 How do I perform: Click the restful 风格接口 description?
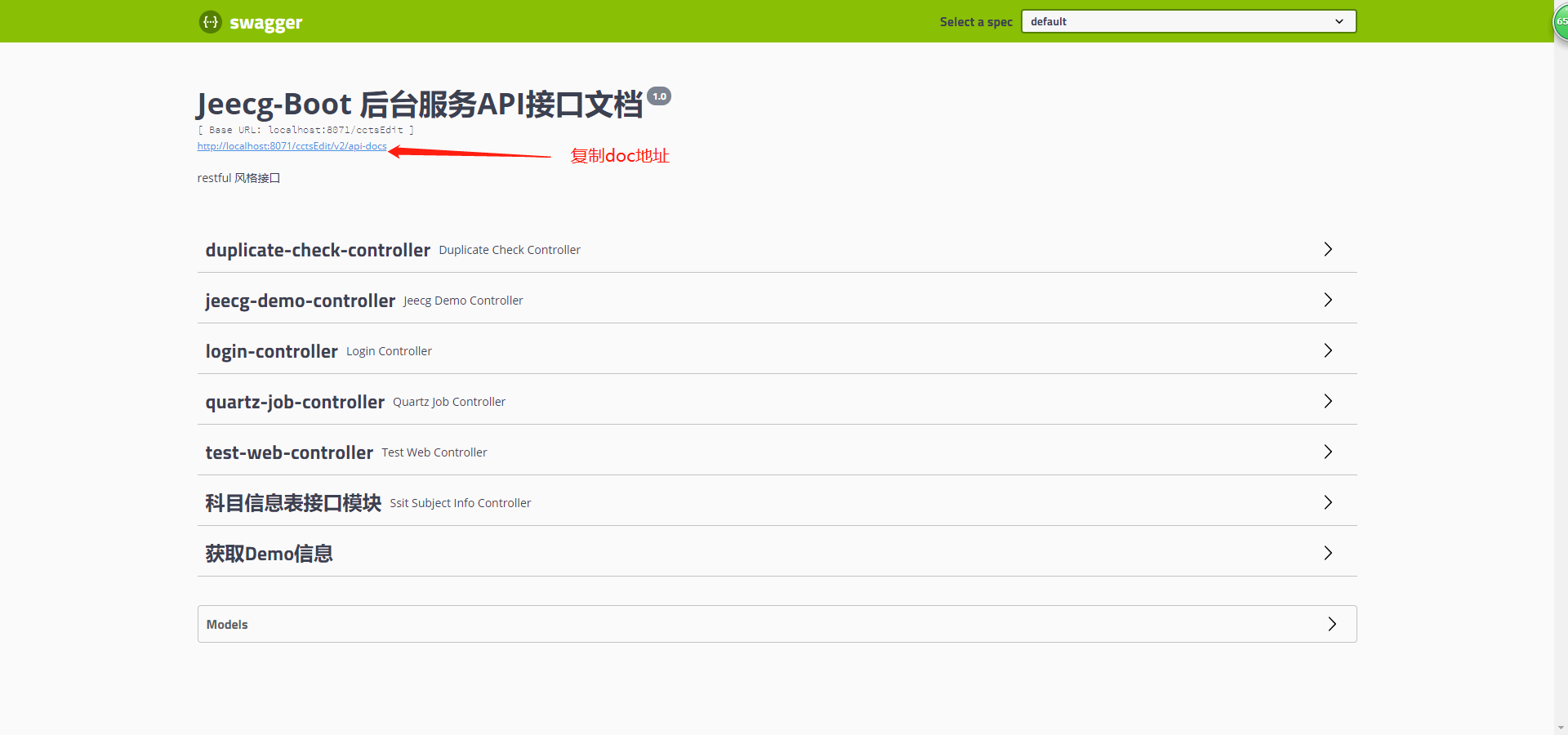(x=238, y=178)
